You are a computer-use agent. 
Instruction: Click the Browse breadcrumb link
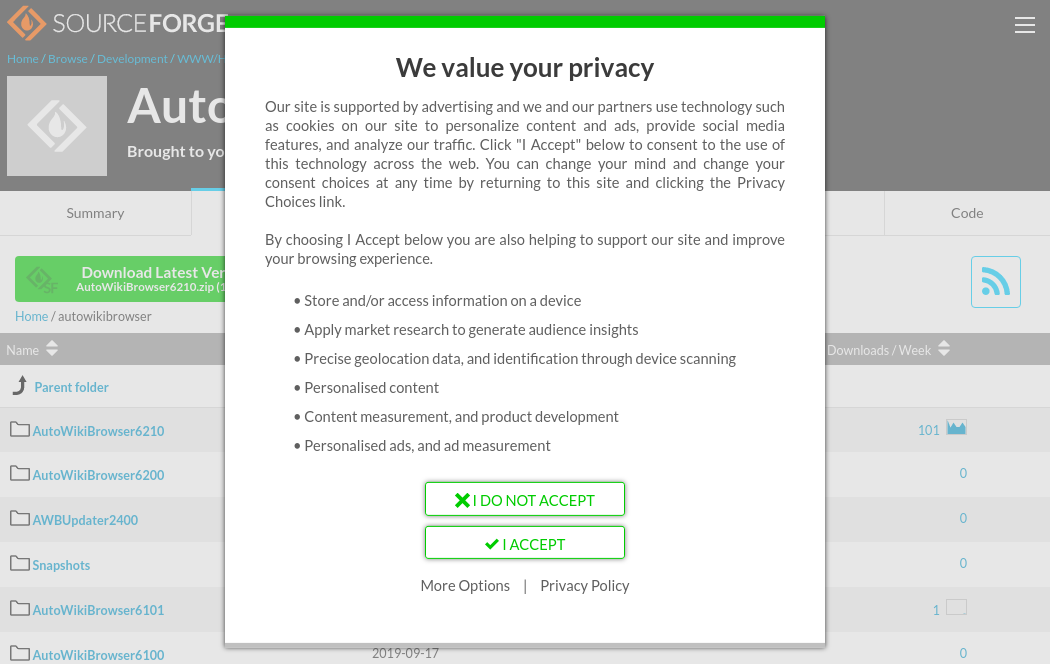[x=68, y=59]
